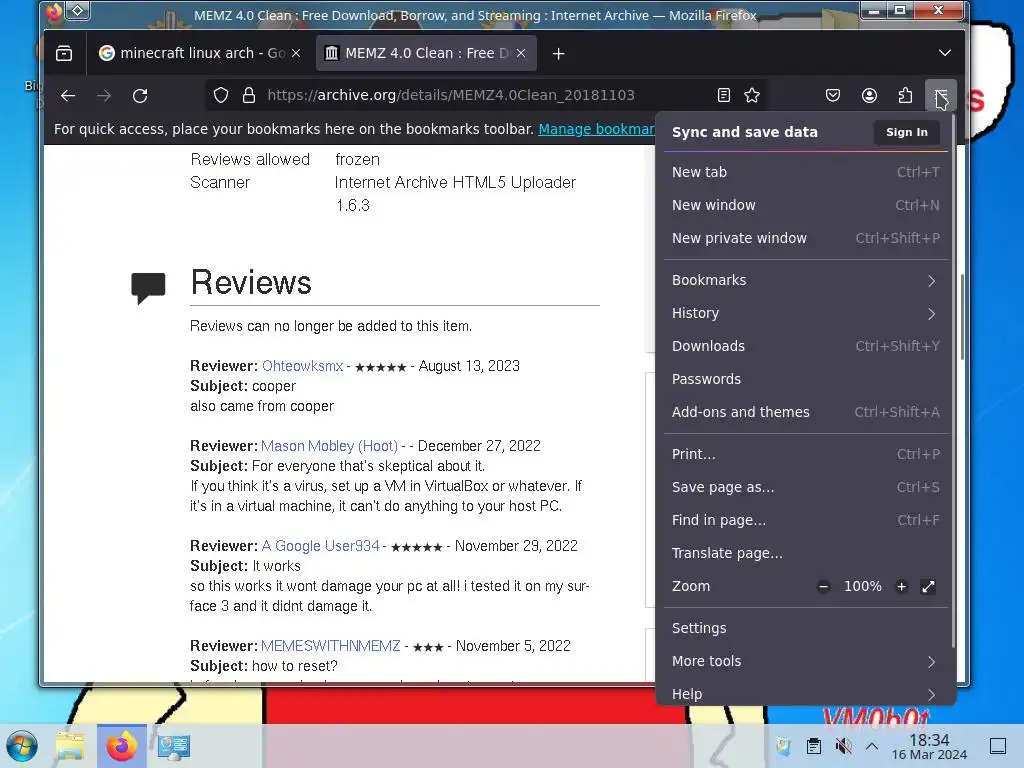Image resolution: width=1024 pixels, height=768 pixels.
Task: Close the hamburger application menu button
Action: (940, 95)
